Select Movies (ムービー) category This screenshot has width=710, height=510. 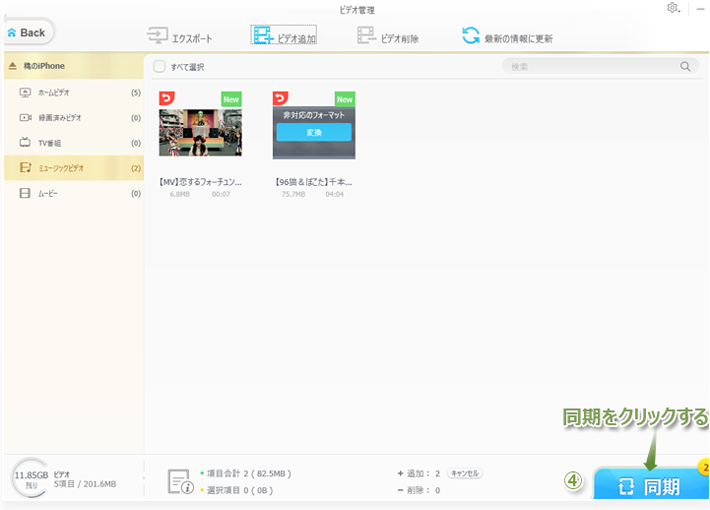(60, 193)
